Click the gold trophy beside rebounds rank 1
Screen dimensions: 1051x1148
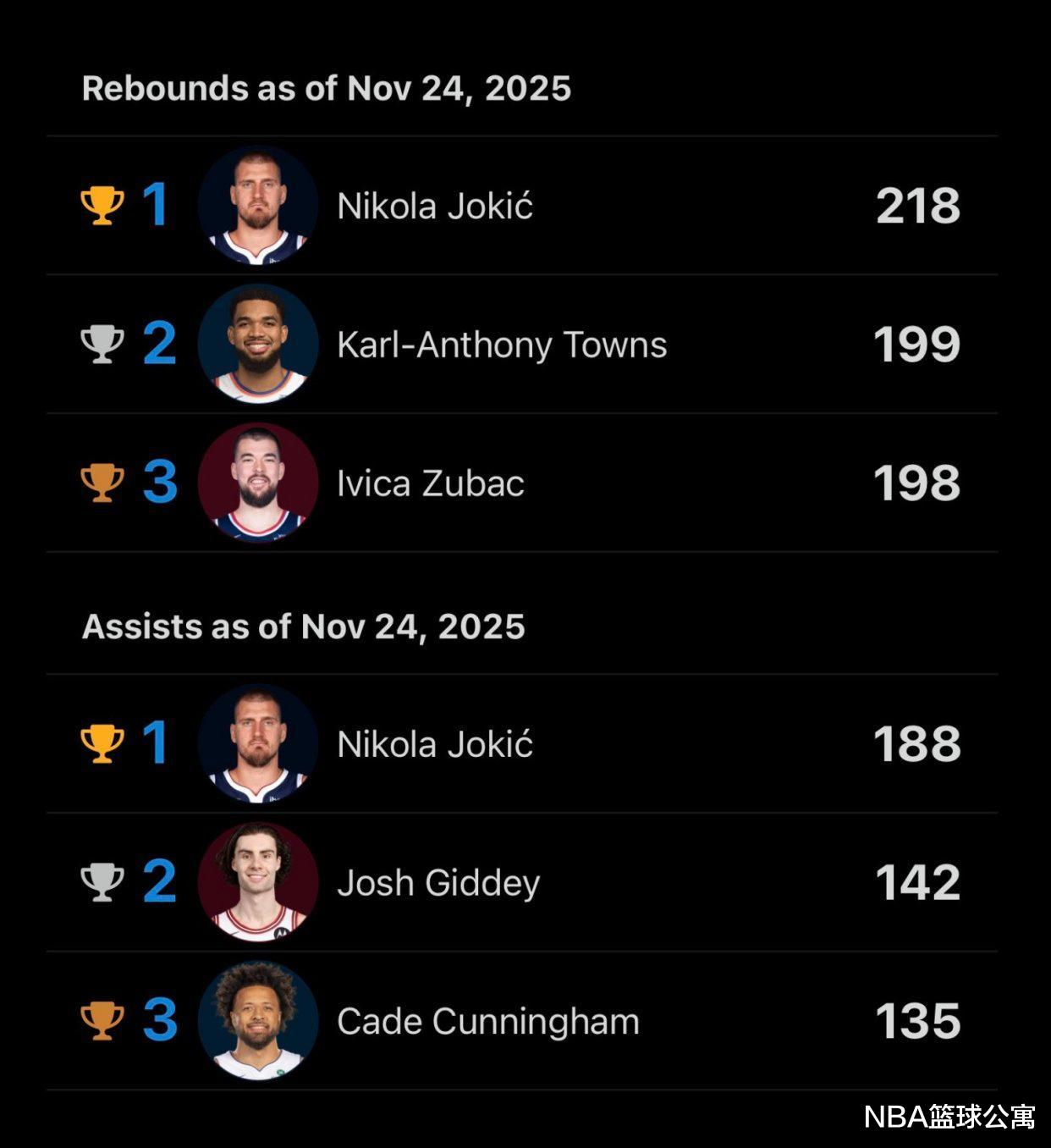pos(102,205)
